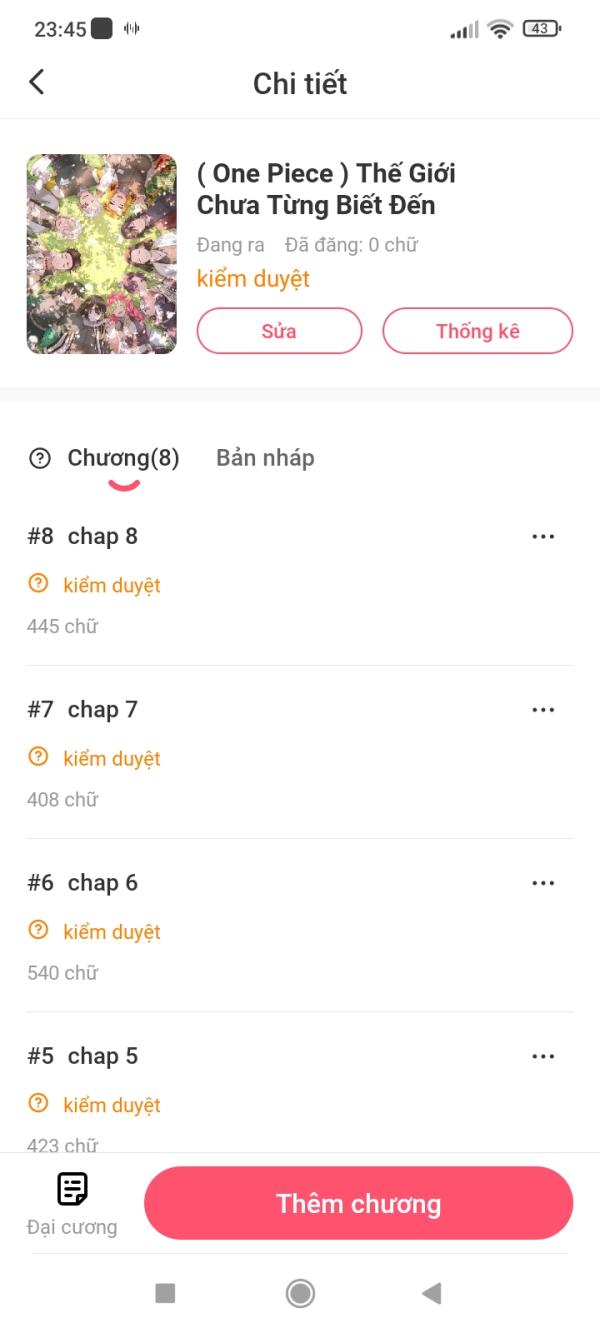Open the Thống kê statistics button
The image size is (600, 1333).
[477, 331]
